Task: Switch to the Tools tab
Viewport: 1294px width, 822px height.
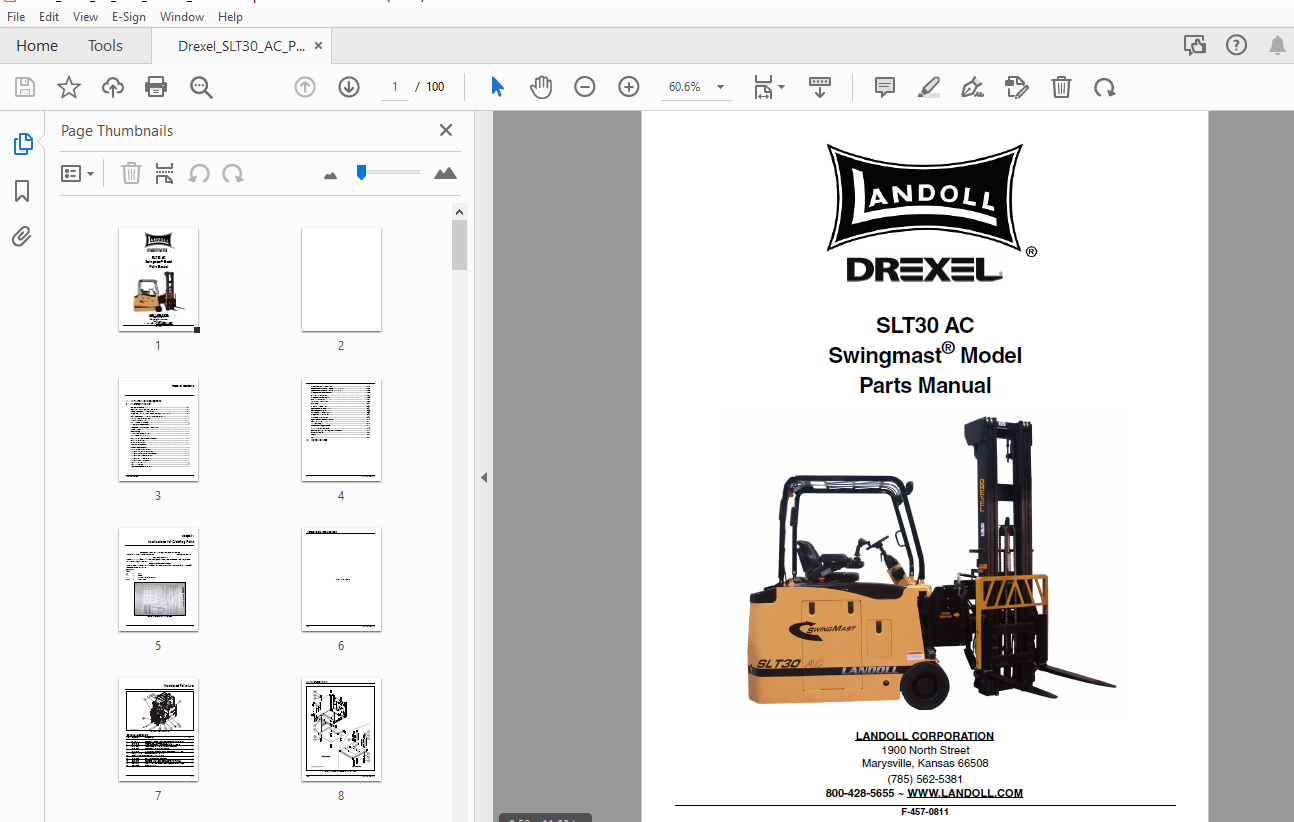Action: click(x=105, y=46)
